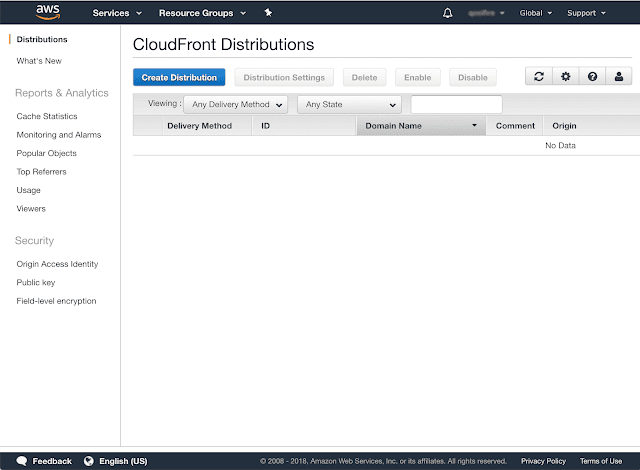Click the Disable button

click(x=473, y=77)
